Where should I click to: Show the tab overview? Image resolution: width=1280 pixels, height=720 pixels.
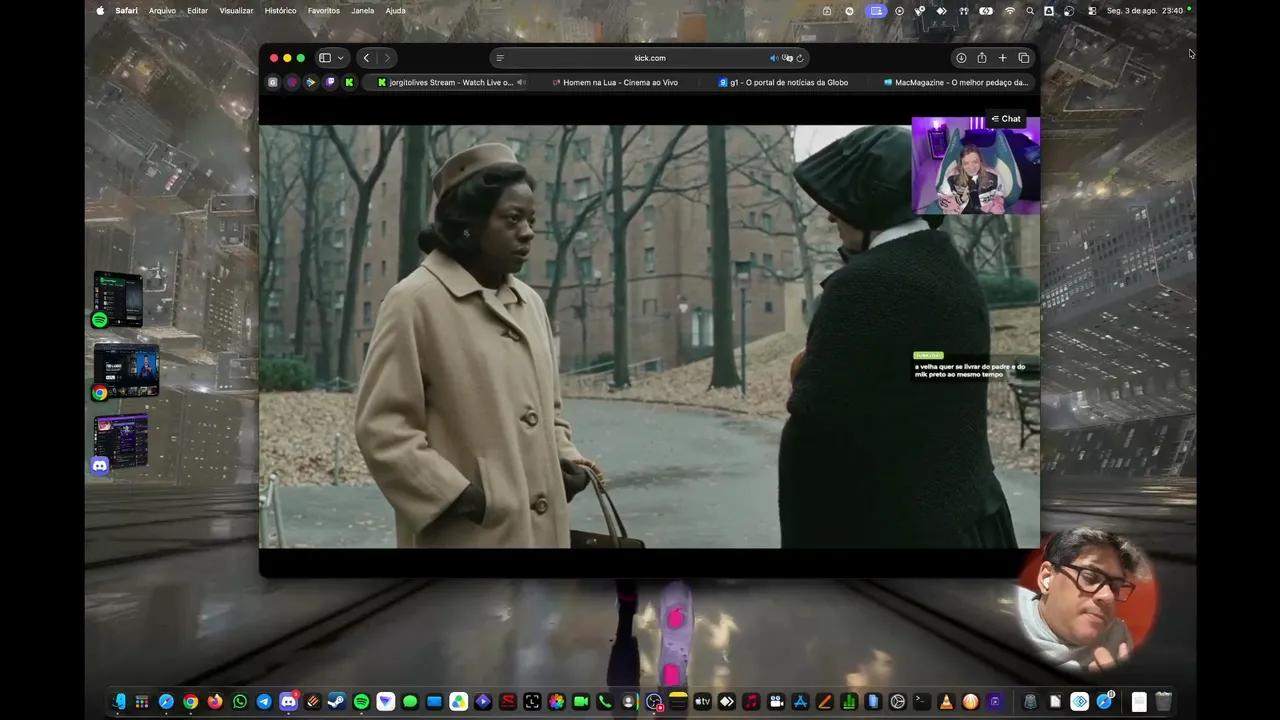click(x=1023, y=58)
